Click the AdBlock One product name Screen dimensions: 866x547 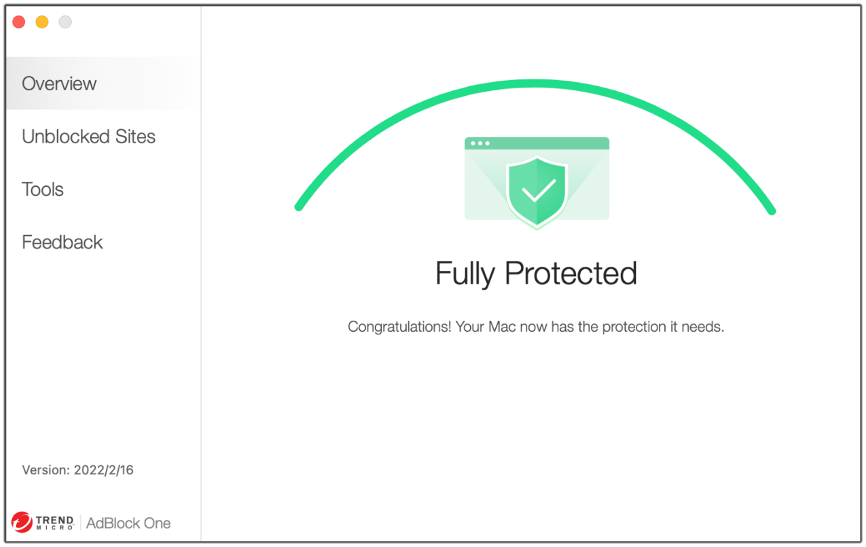pyautogui.click(x=128, y=523)
